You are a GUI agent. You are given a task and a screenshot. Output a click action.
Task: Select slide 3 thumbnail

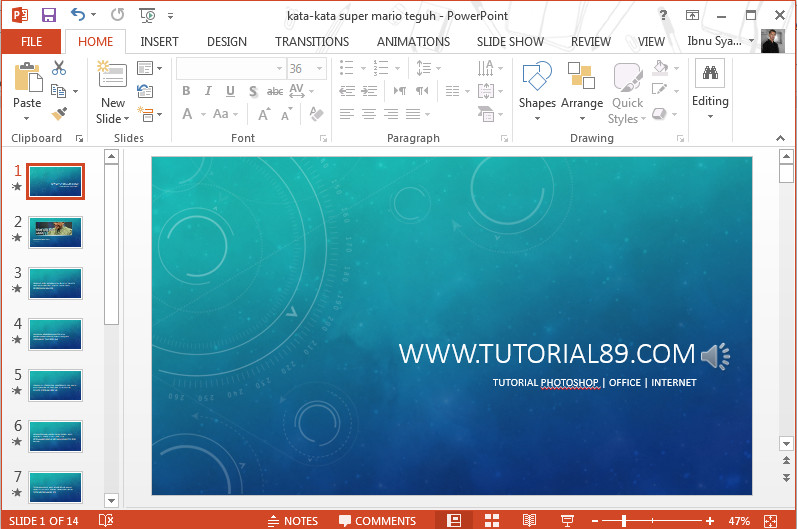point(55,284)
